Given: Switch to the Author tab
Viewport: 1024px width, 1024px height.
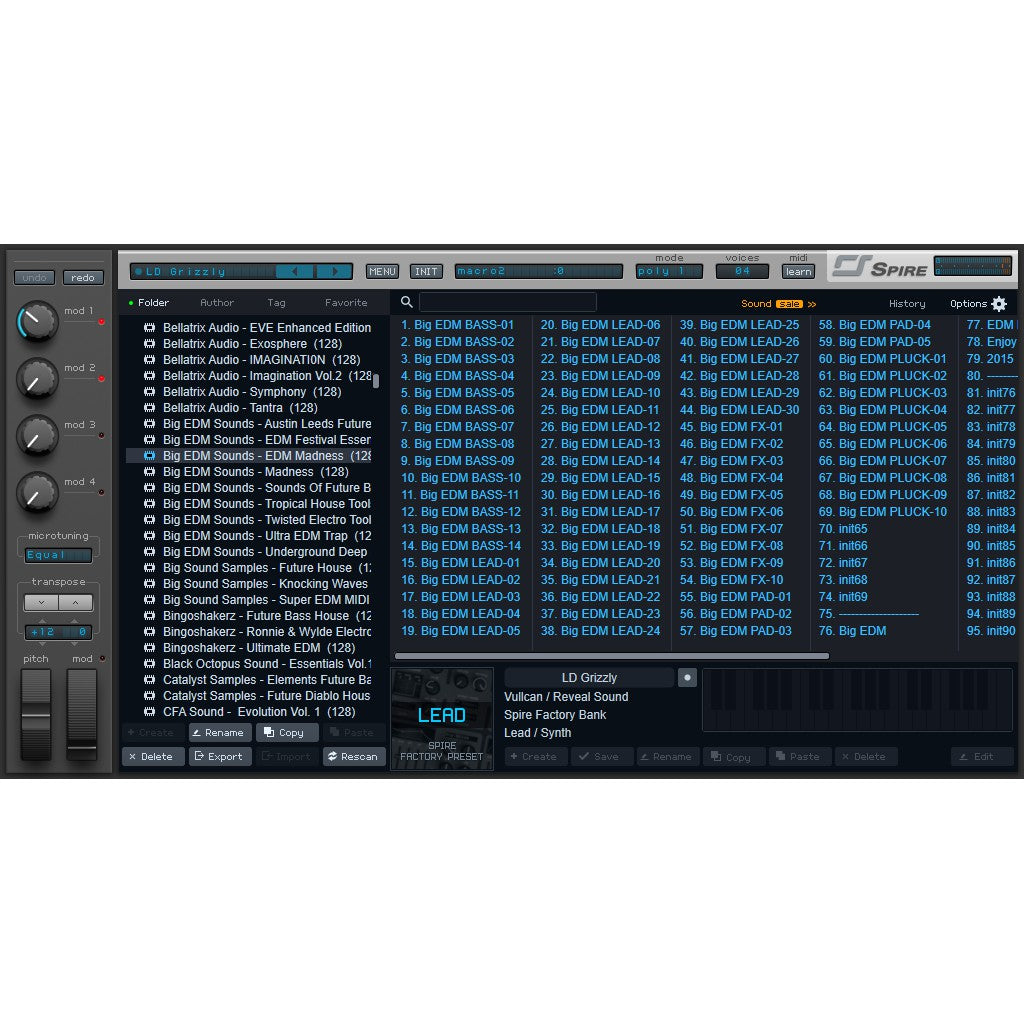Looking at the screenshot, I should 216,302.
